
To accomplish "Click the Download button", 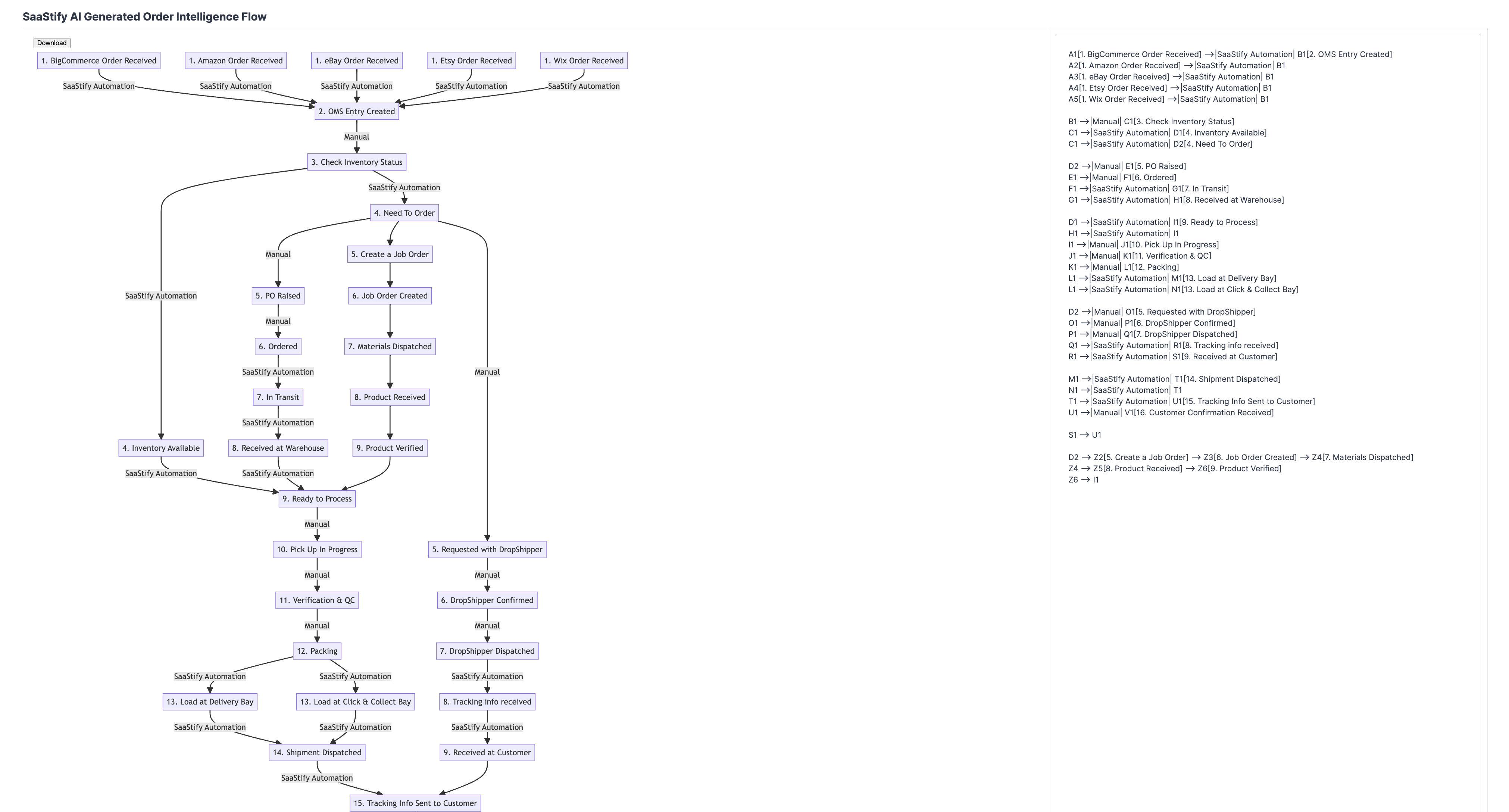I will [51, 43].
